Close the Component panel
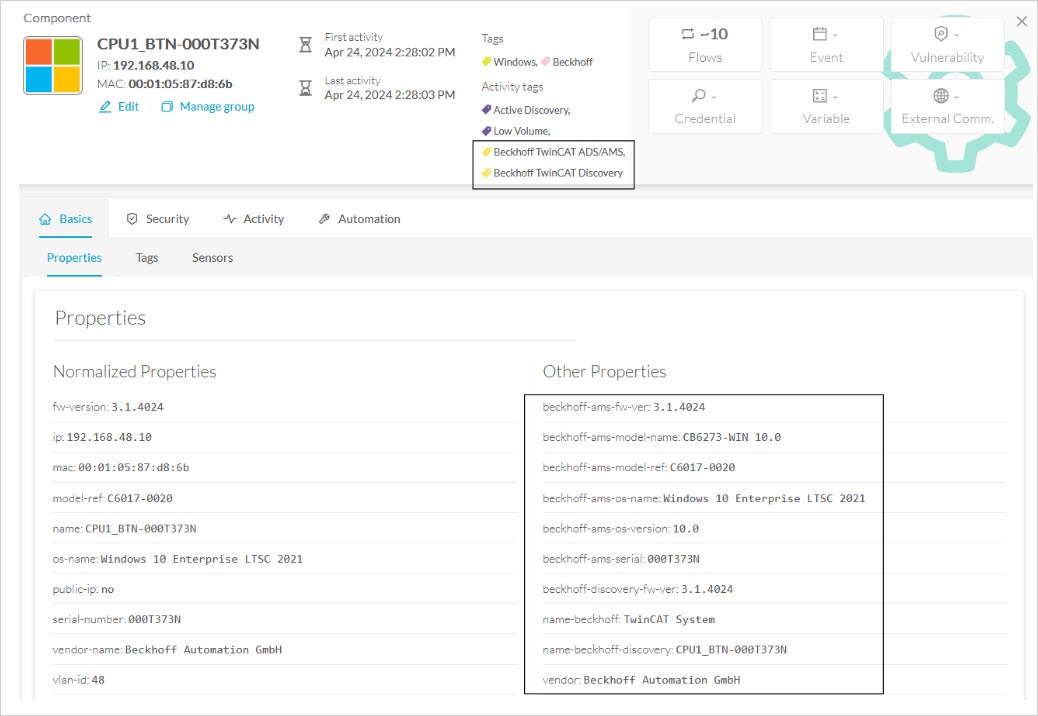The image size is (1038, 716). [x=1022, y=21]
